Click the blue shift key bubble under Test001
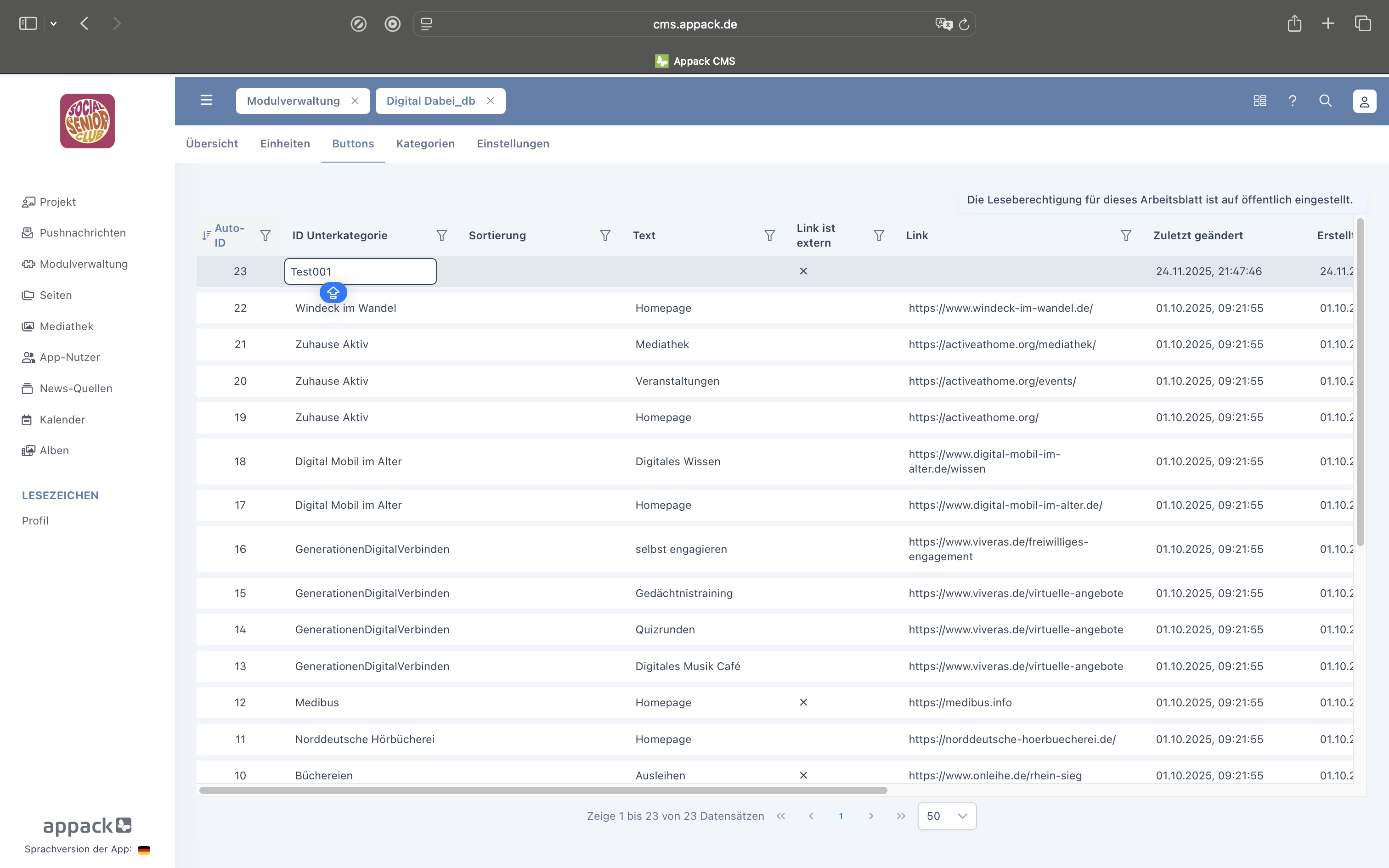 [333, 293]
